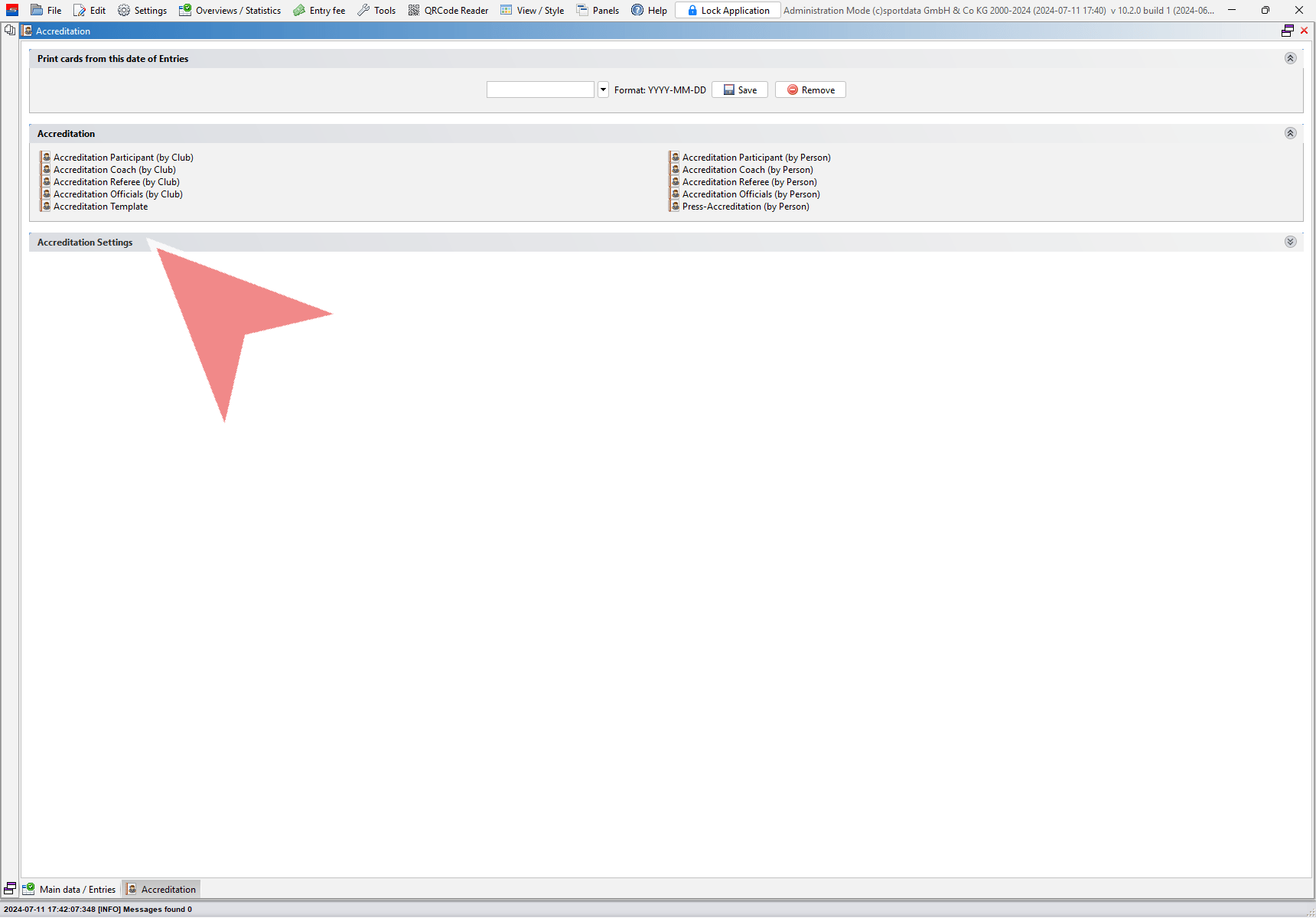Click the Entry fee menu icon
The width and height of the screenshot is (1316, 918).
[299, 11]
